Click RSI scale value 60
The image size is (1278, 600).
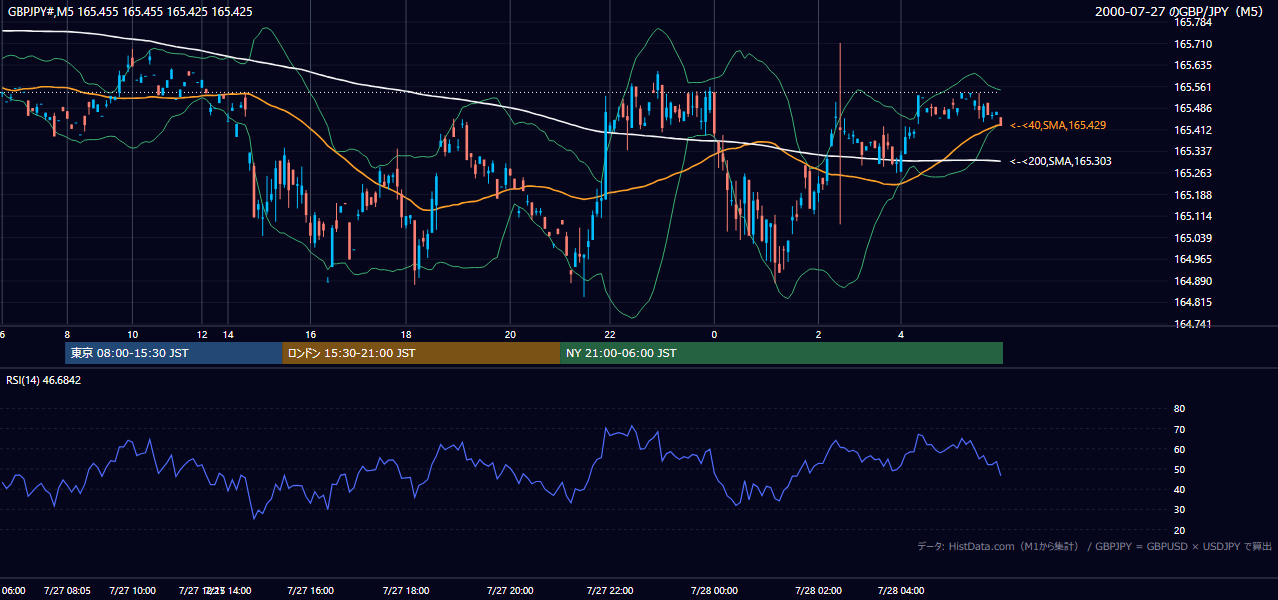point(1179,449)
